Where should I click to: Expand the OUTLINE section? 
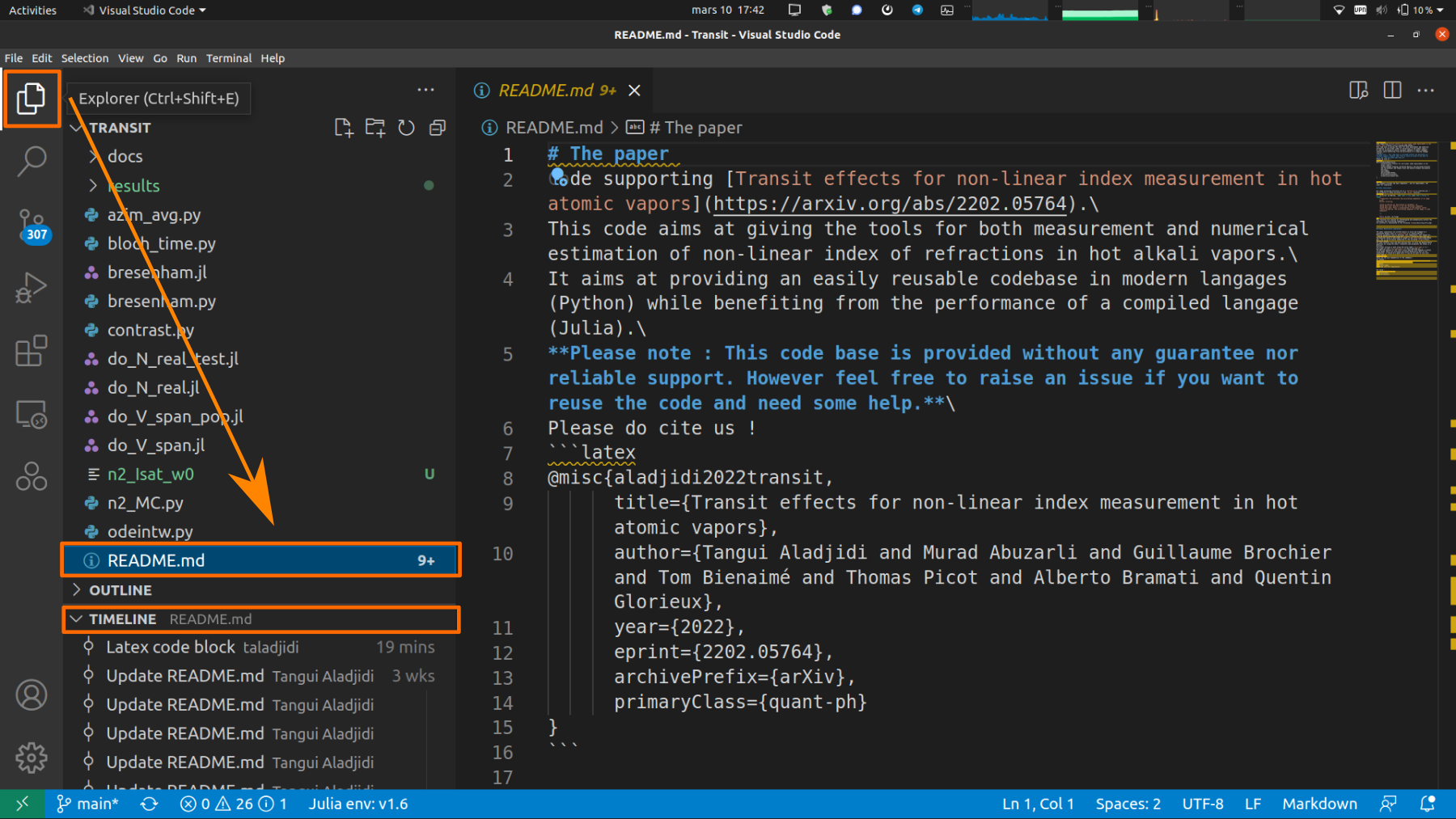(x=121, y=590)
